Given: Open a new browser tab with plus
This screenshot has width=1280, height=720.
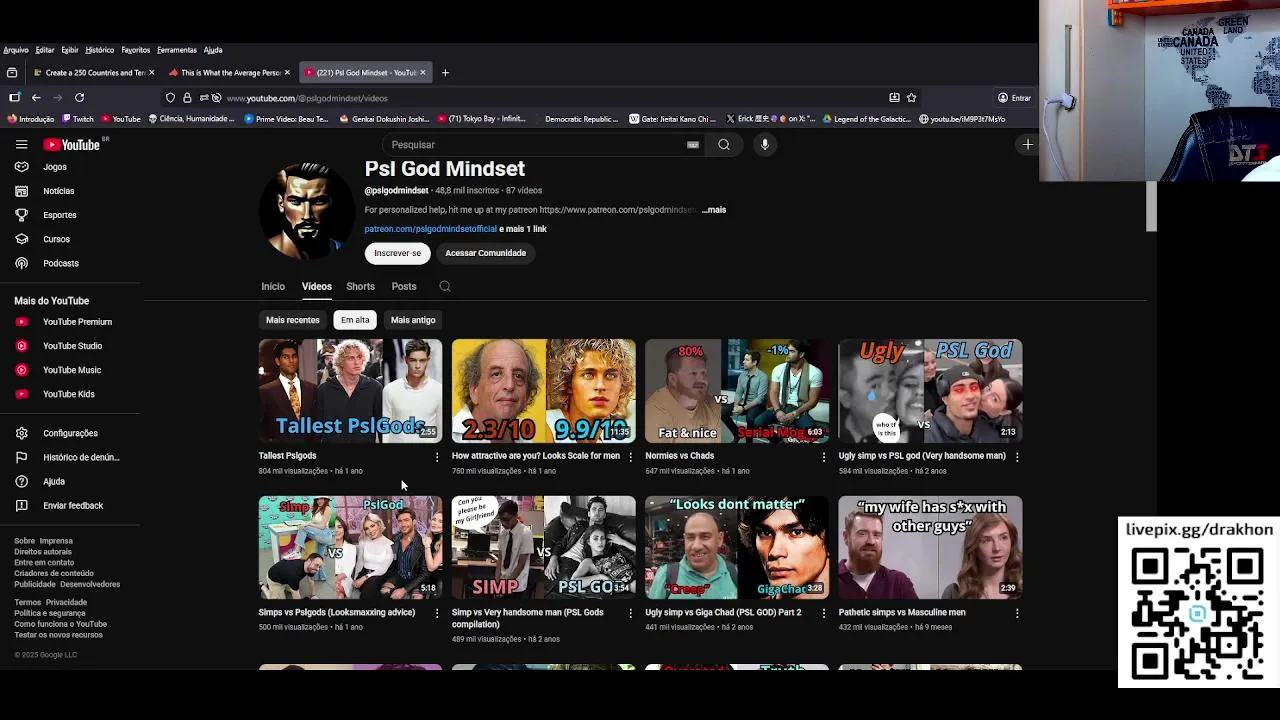Looking at the screenshot, I should (445, 72).
